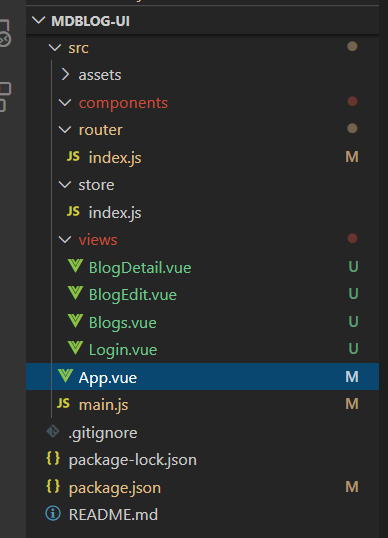Select the router folder label
The height and width of the screenshot is (538, 388).
click(101, 130)
